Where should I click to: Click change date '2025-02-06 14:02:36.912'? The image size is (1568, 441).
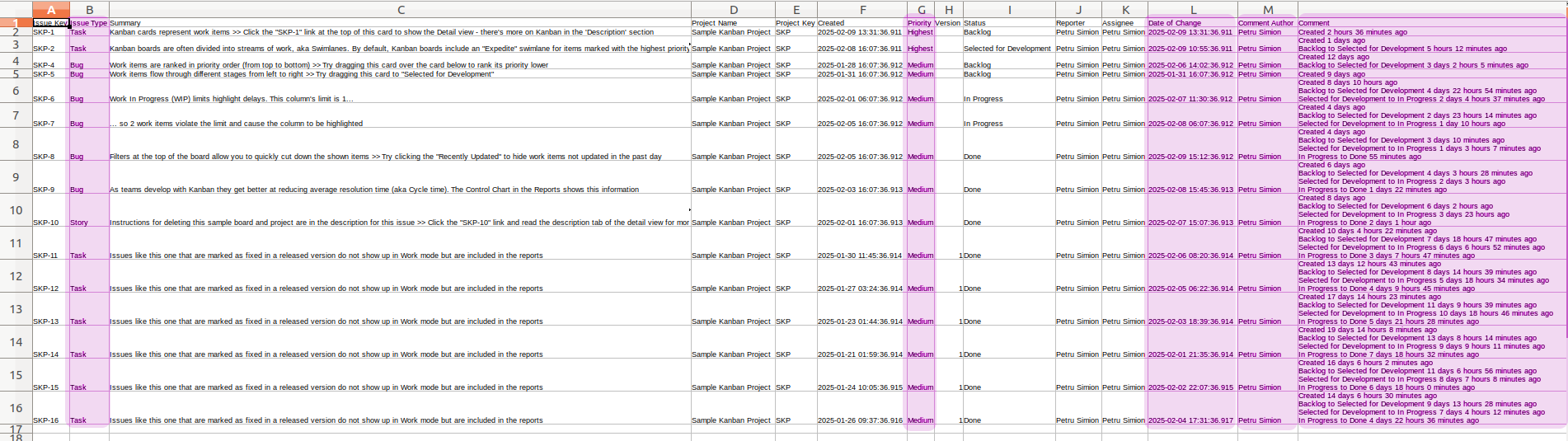tap(1192, 62)
